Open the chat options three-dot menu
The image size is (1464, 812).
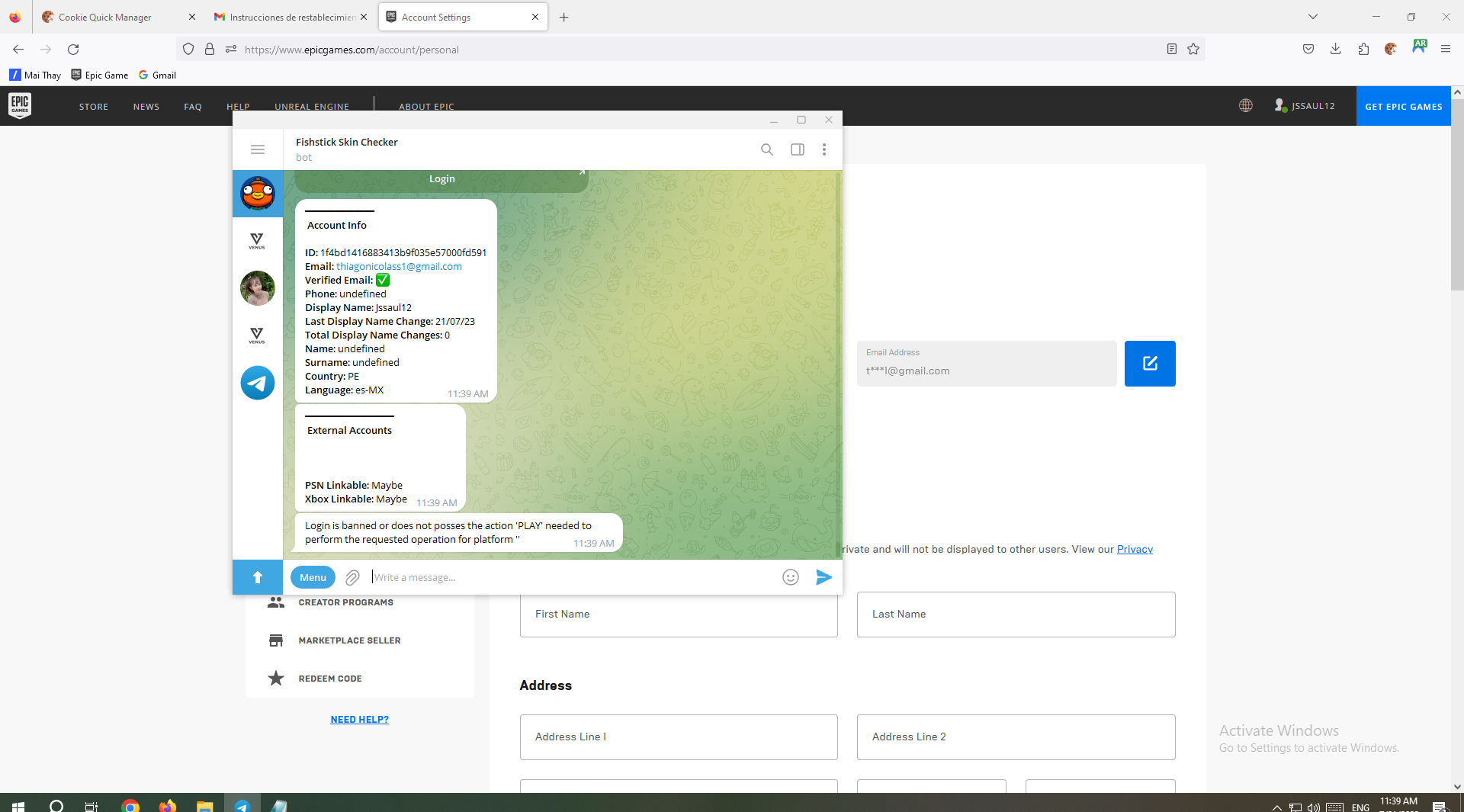(824, 149)
